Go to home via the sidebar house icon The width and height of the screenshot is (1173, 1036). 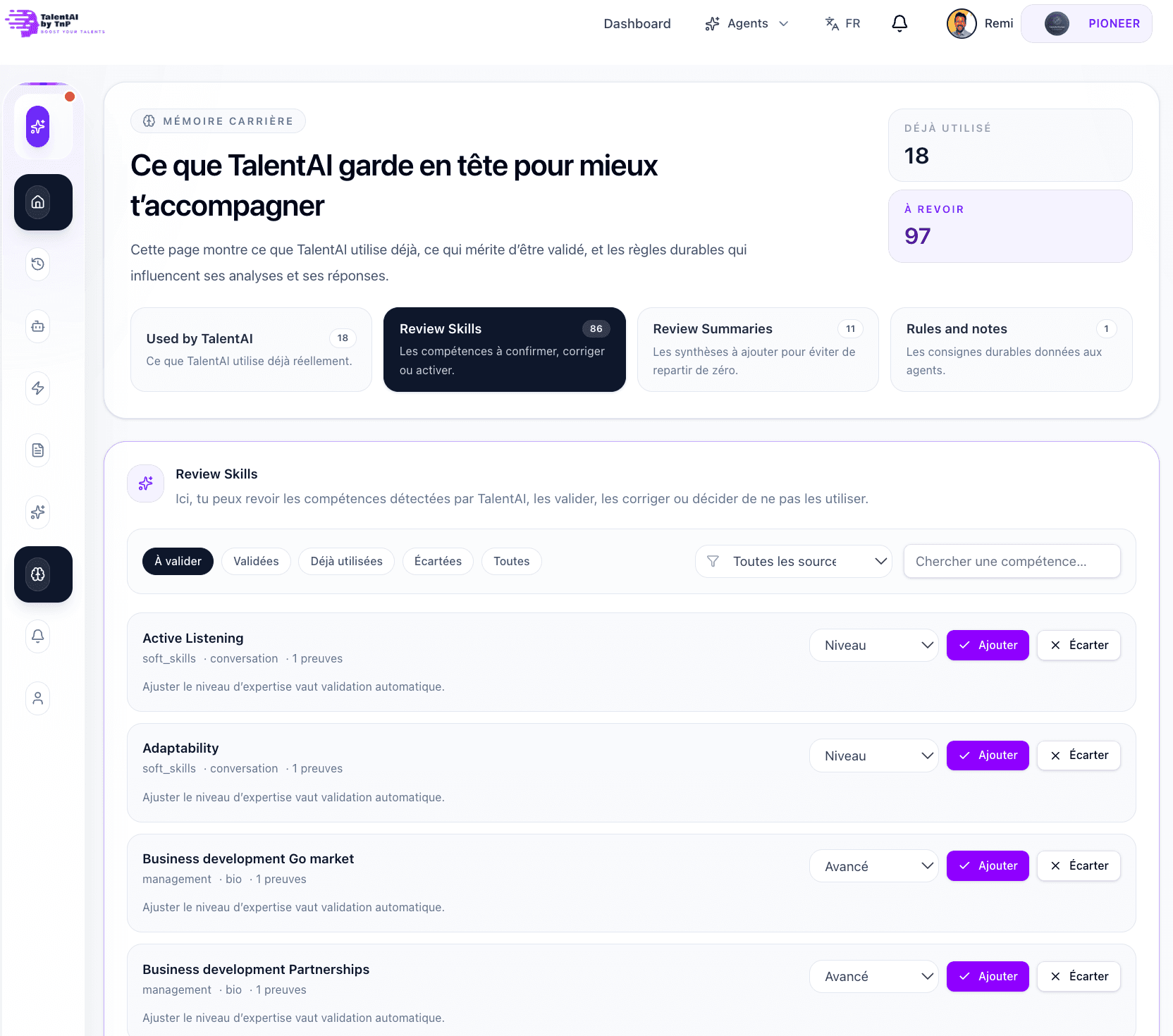pyautogui.click(x=38, y=202)
